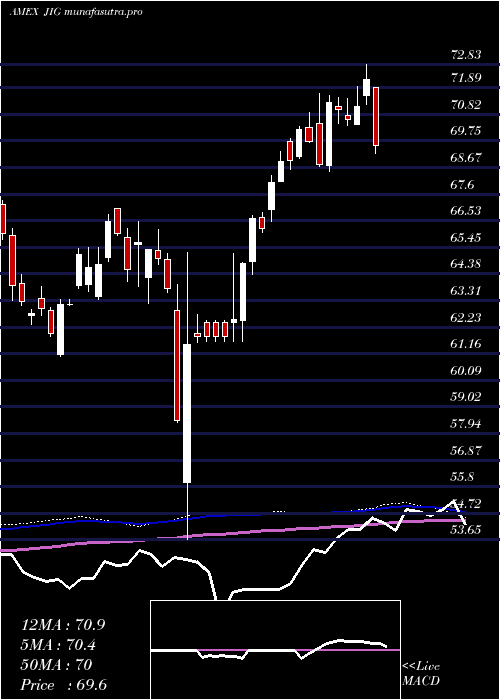
Task: Click inside the MACD inset chart
Action: point(275,650)
